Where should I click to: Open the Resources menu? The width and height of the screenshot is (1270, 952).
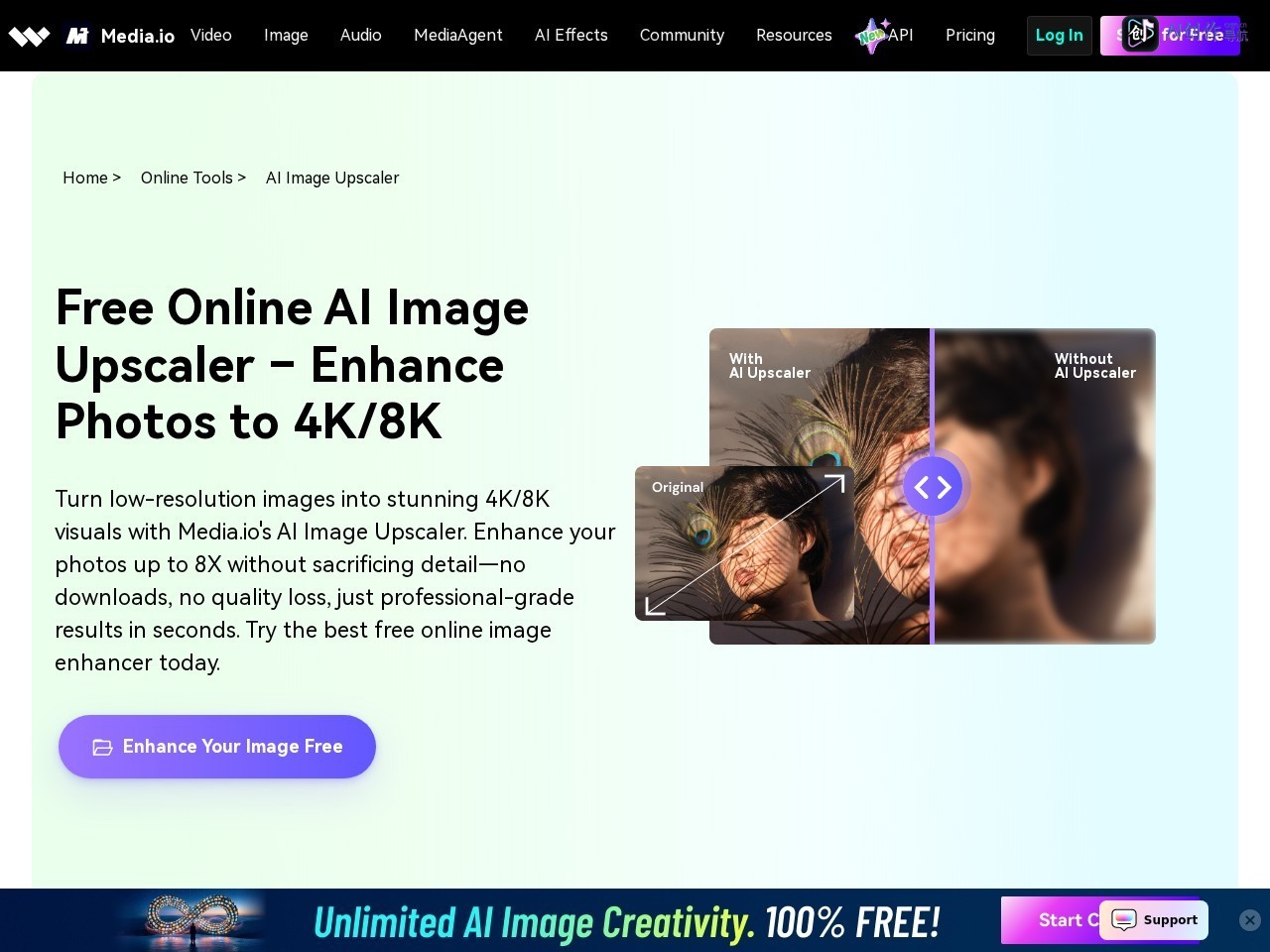tap(794, 35)
